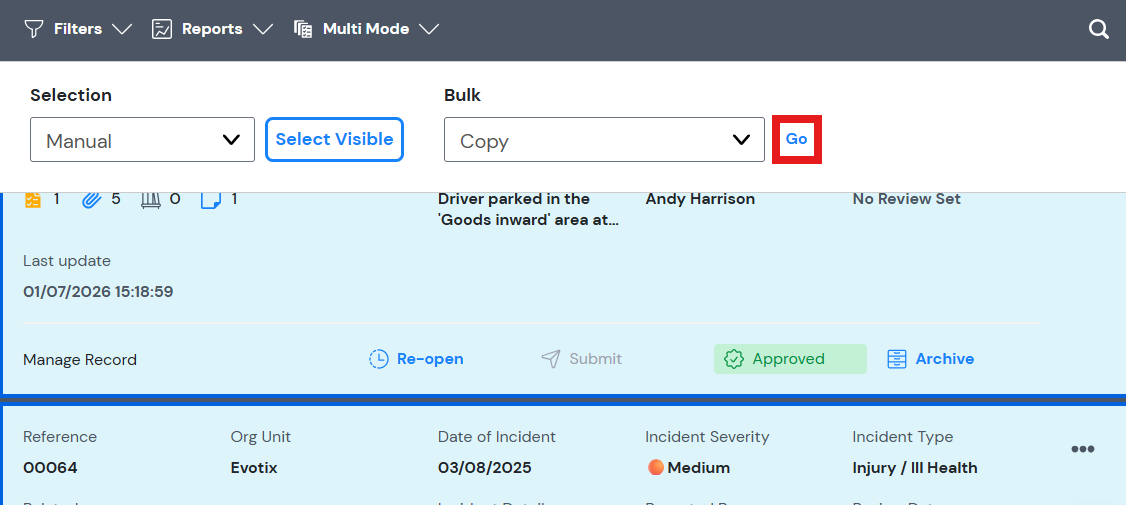Click the Archive link
Image resolution: width=1126 pixels, height=505 pixels.
pos(944,359)
